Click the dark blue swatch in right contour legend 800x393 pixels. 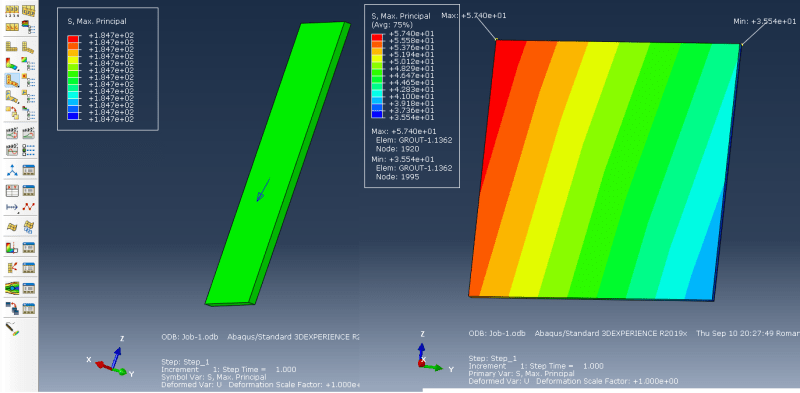[377, 114]
